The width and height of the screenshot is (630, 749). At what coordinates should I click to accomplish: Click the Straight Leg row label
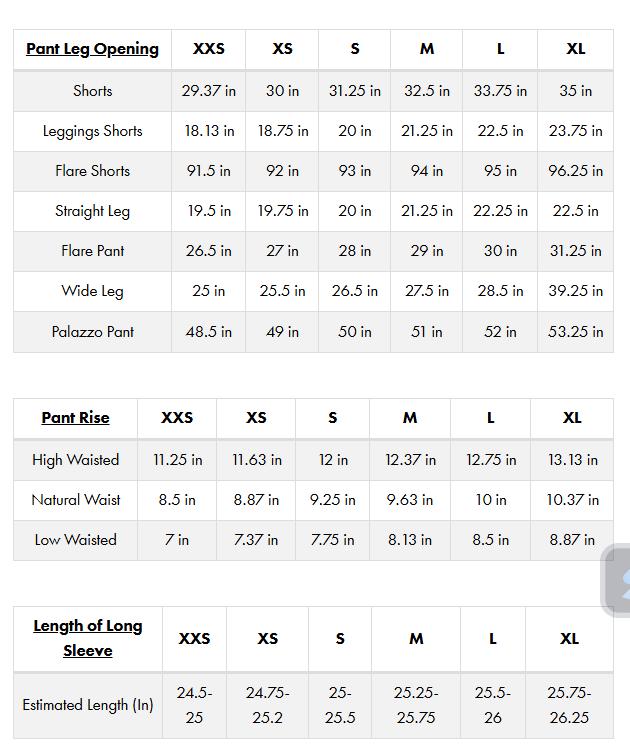click(x=92, y=211)
